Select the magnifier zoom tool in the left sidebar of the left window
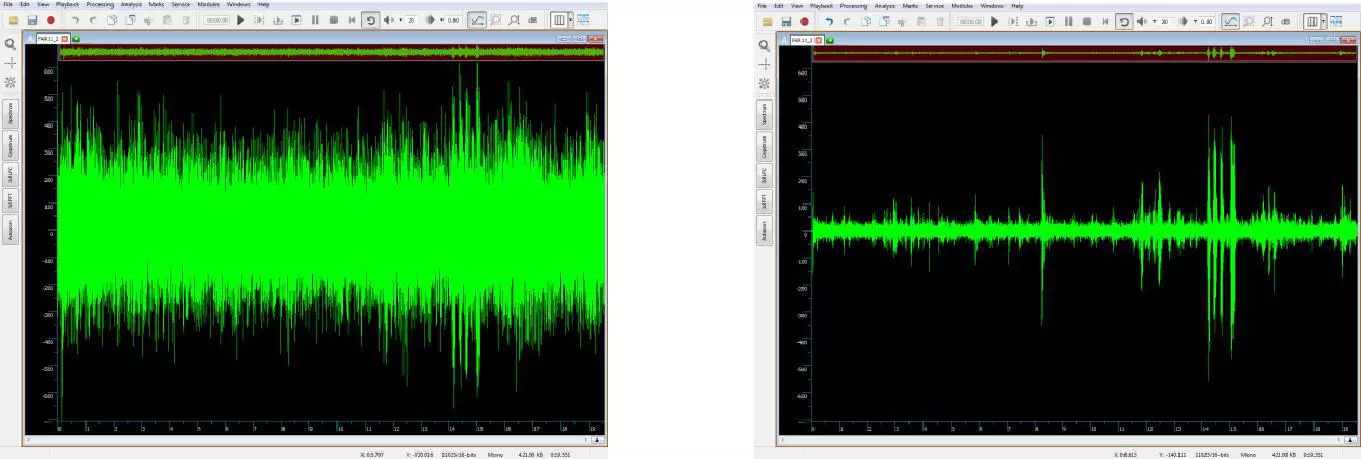Screen dimensions: 1361x459 (x=11, y=44)
